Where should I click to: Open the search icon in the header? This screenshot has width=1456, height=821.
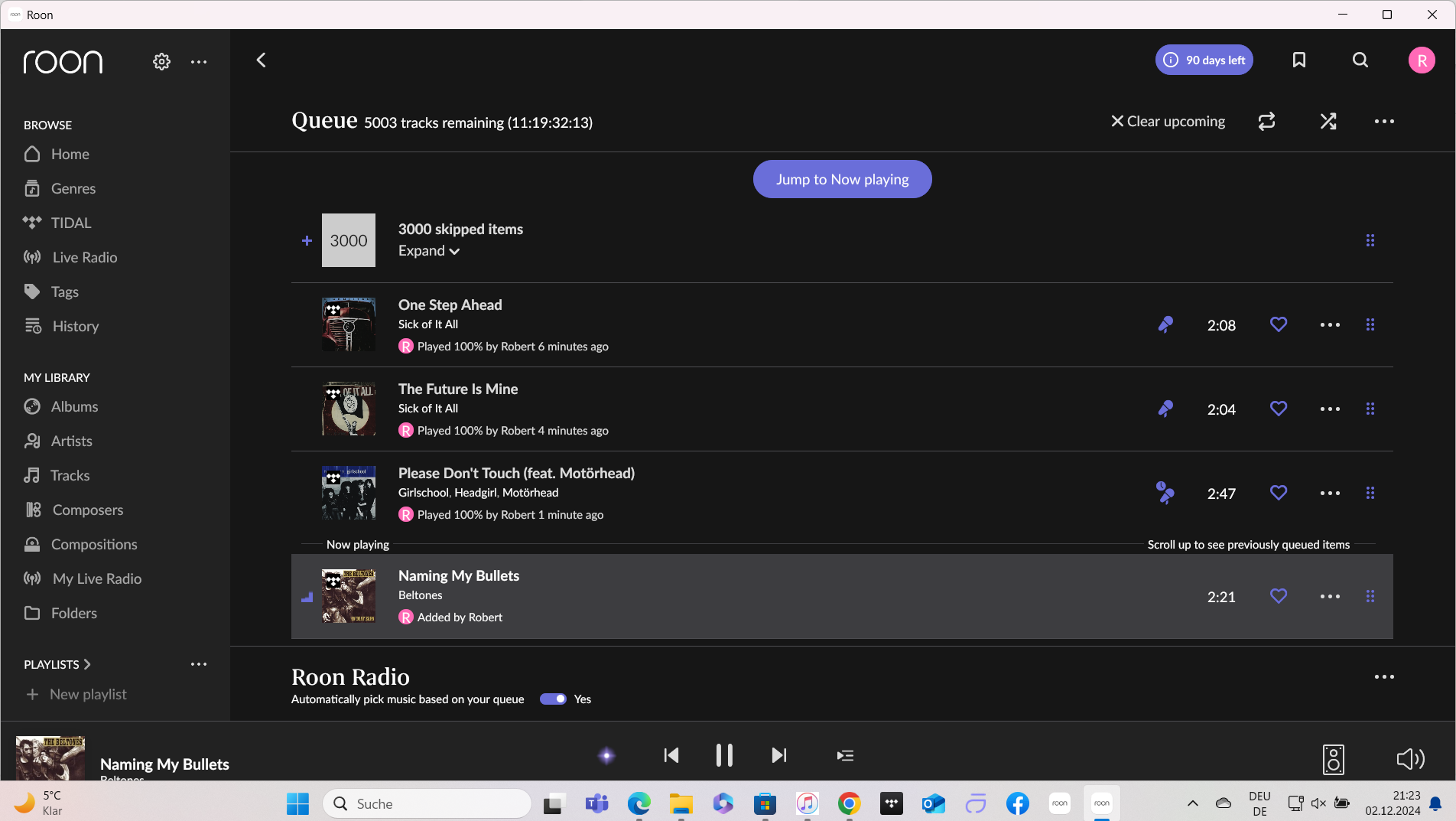click(1360, 60)
